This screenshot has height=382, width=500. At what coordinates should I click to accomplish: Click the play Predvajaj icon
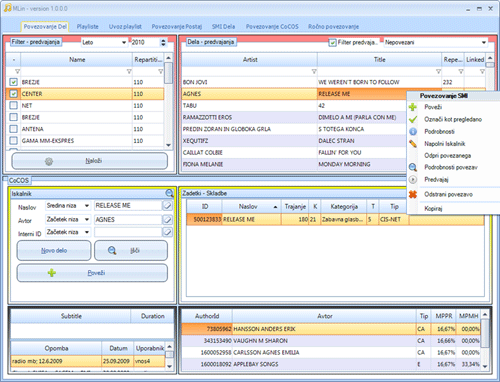pyautogui.click(x=413, y=179)
